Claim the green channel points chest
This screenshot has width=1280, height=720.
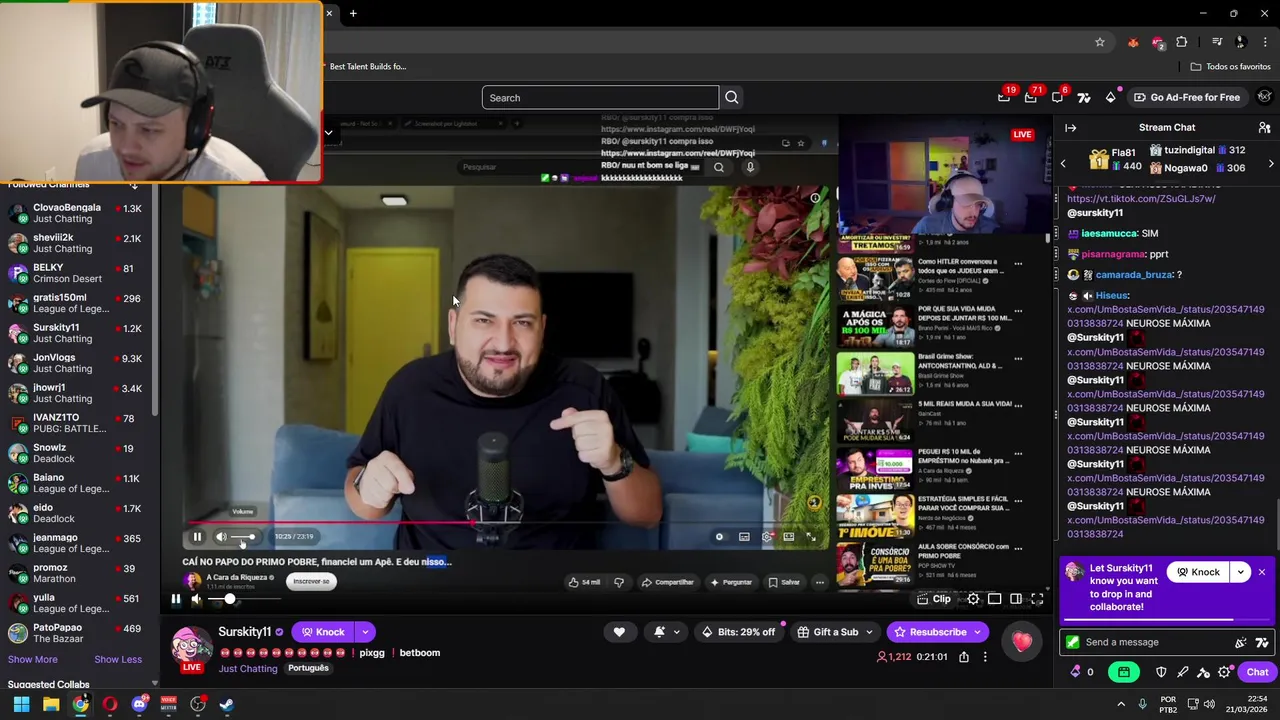1124,672
